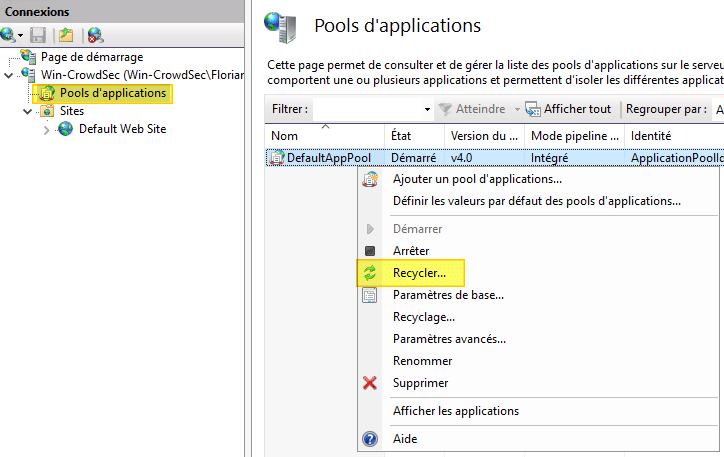This screenshot has height=457, width=724.
Task: Choose Ajouter un pool d'applications...
Action: 477,179
